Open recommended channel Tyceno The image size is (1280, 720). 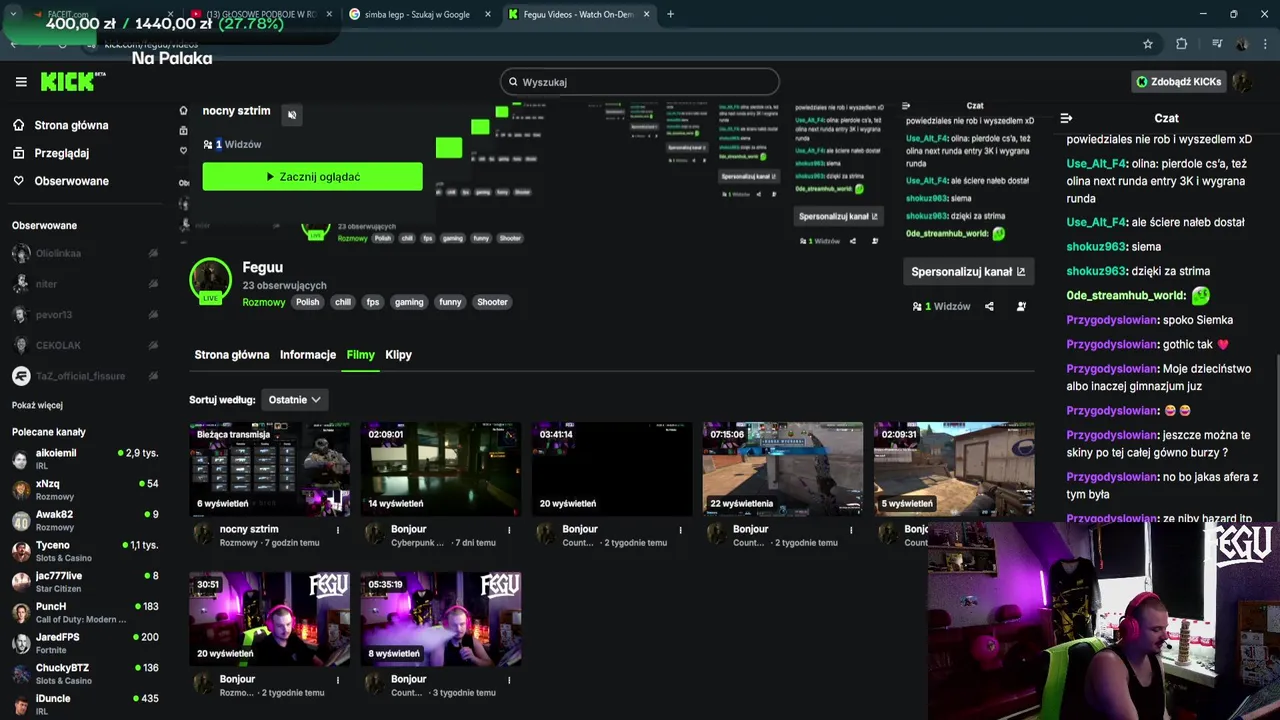pos(84,551)
